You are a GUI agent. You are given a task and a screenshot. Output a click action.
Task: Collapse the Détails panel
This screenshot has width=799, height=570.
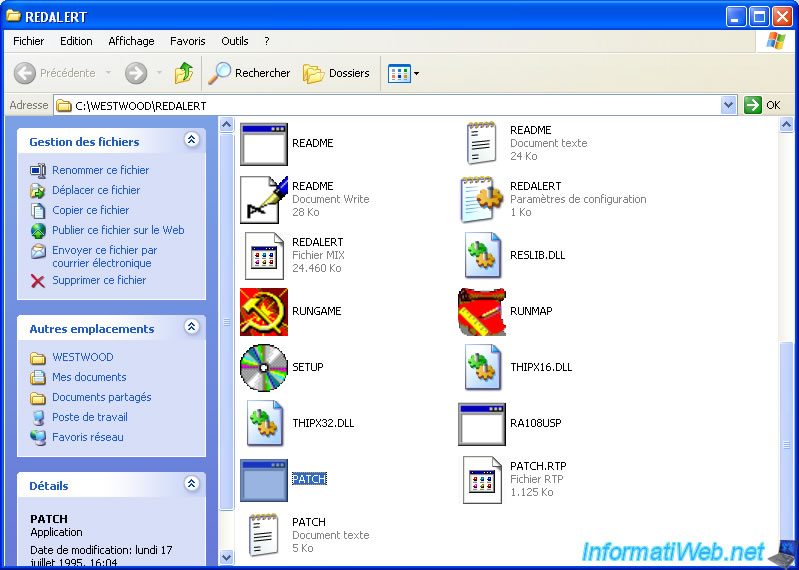coord(192,483)
